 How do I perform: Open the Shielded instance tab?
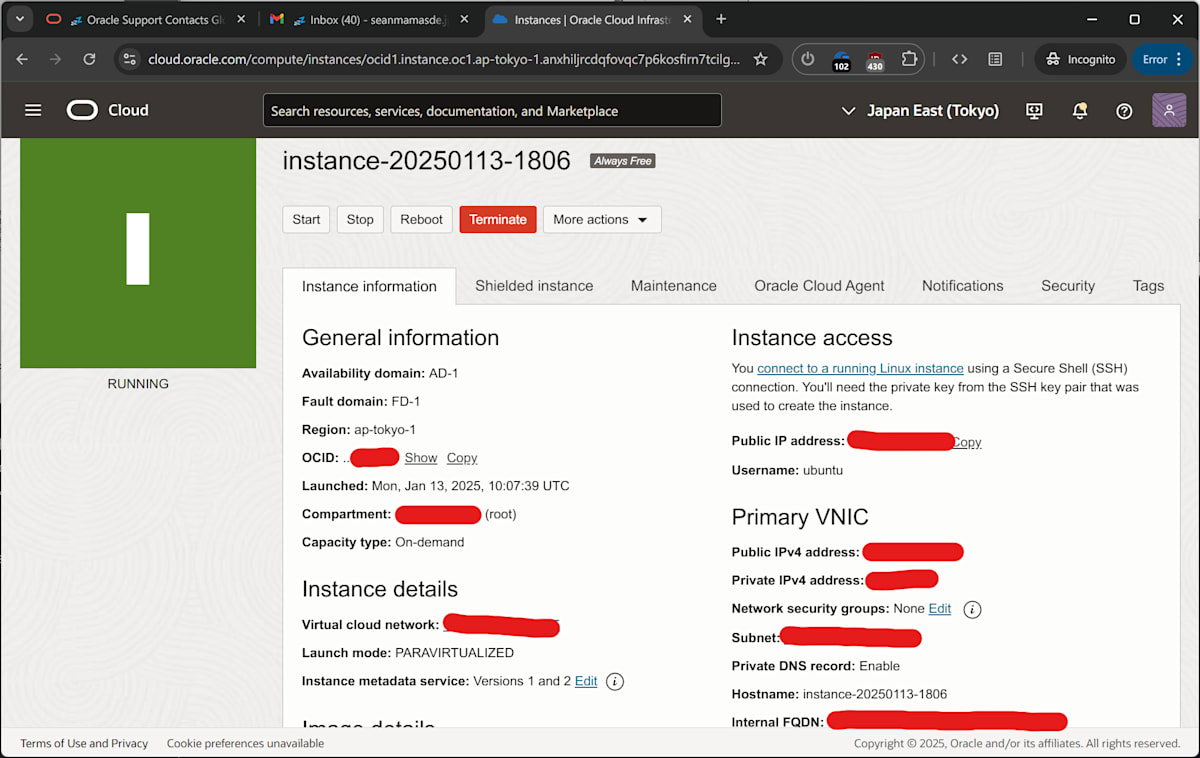534,286
